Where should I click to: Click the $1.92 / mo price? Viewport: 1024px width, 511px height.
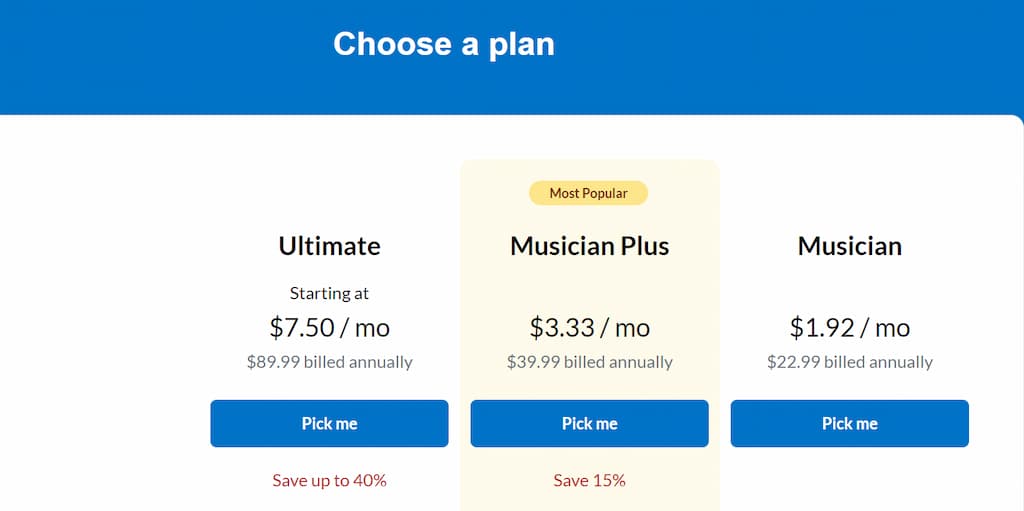[x=850, y=327]
